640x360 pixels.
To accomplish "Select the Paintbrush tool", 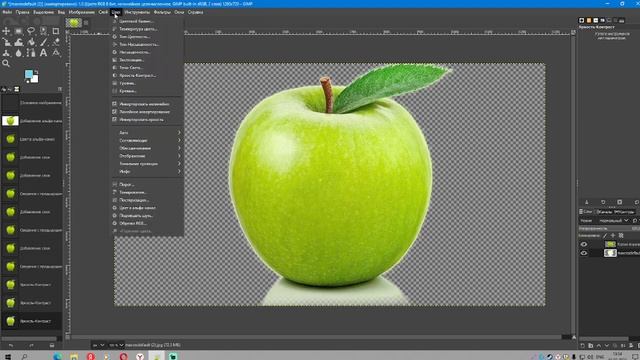I will pos(43,42).
